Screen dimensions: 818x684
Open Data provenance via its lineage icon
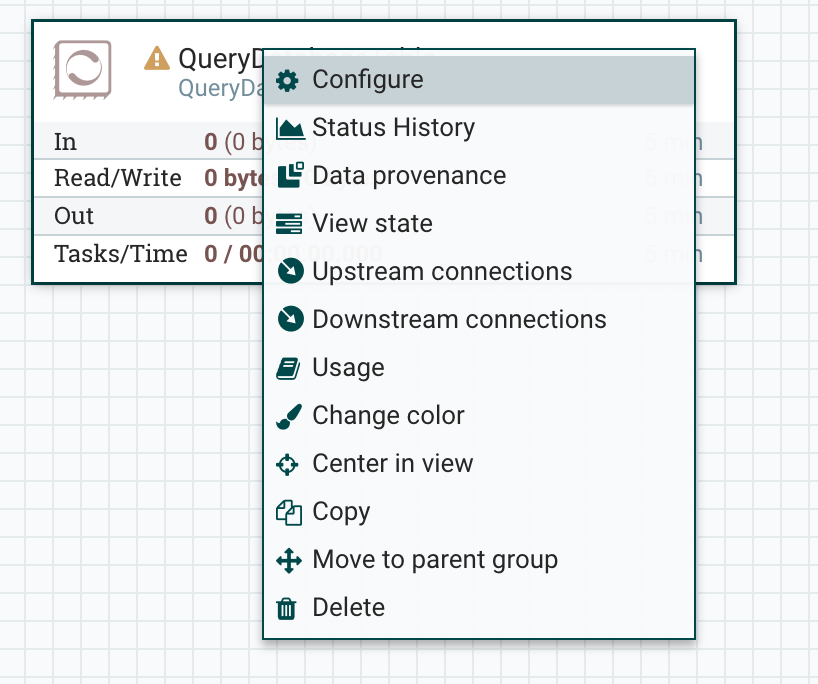(288, 176)
